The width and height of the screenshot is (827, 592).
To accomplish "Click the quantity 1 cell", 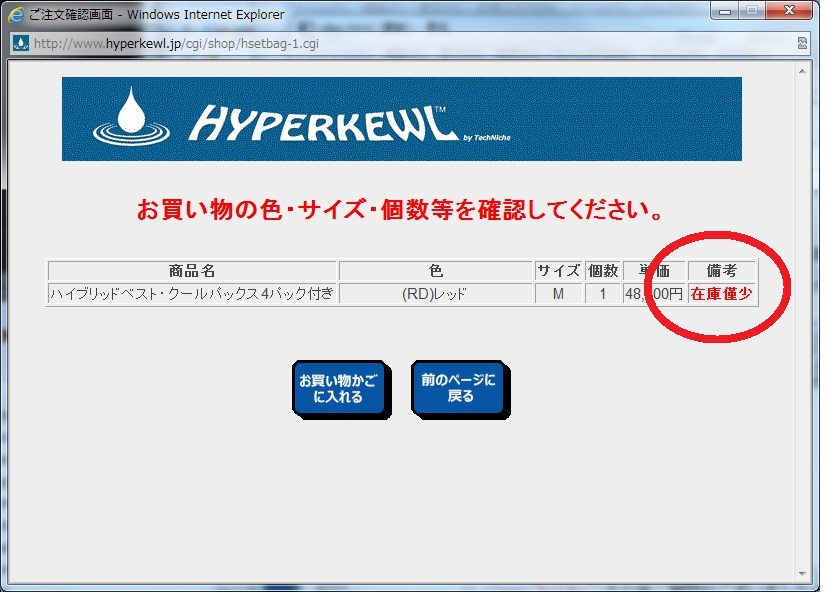I will coord(603,293).
